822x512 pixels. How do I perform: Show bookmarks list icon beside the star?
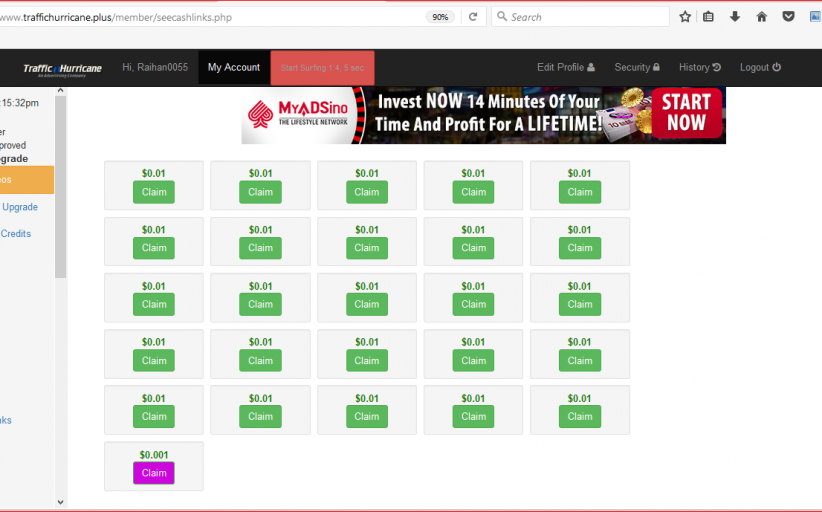pyautogui.click(x=709, y=17)
